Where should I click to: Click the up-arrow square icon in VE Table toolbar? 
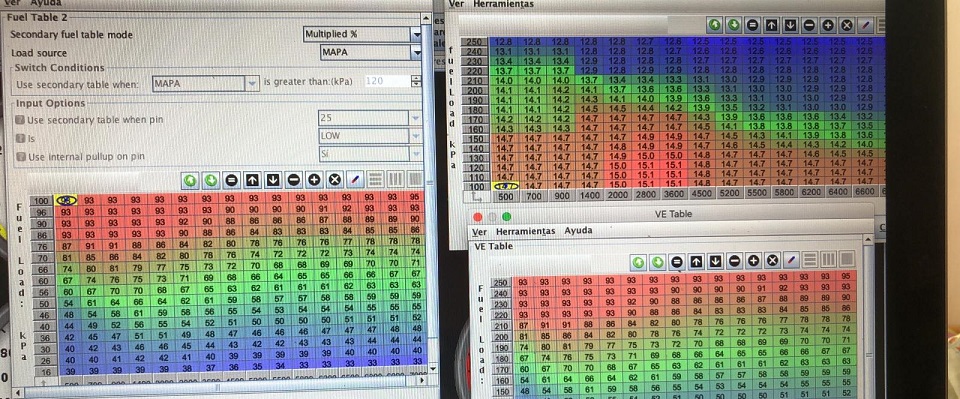click(696, 262)
